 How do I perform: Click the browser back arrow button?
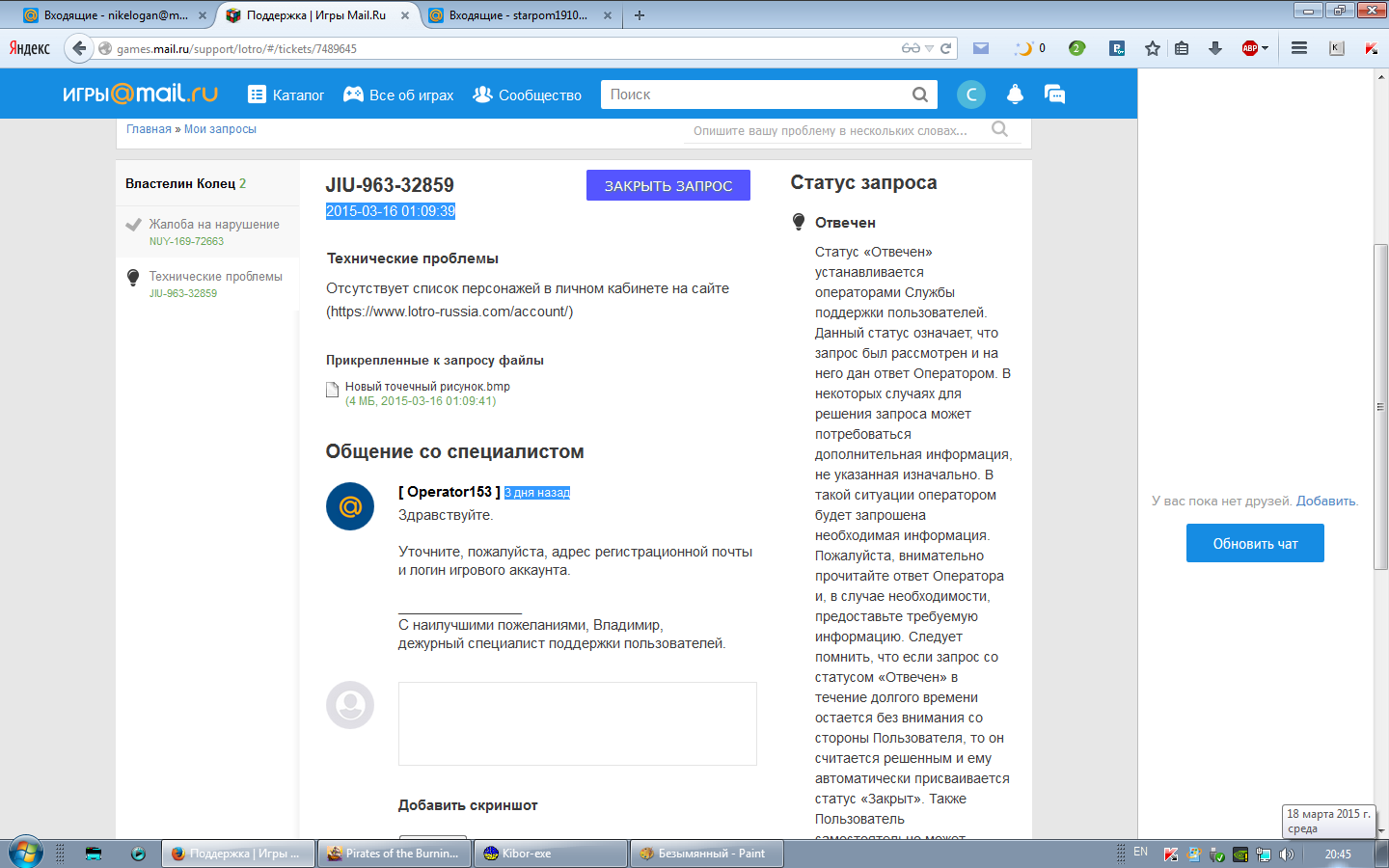point(79,48)
